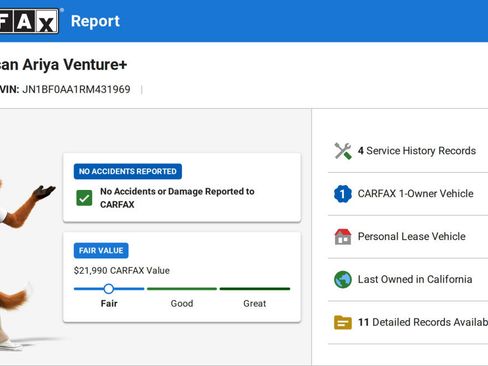Open CARFAX 1-Owner Vehicle details
Viewport: 488px width, 366px height.
coord(408,194)
